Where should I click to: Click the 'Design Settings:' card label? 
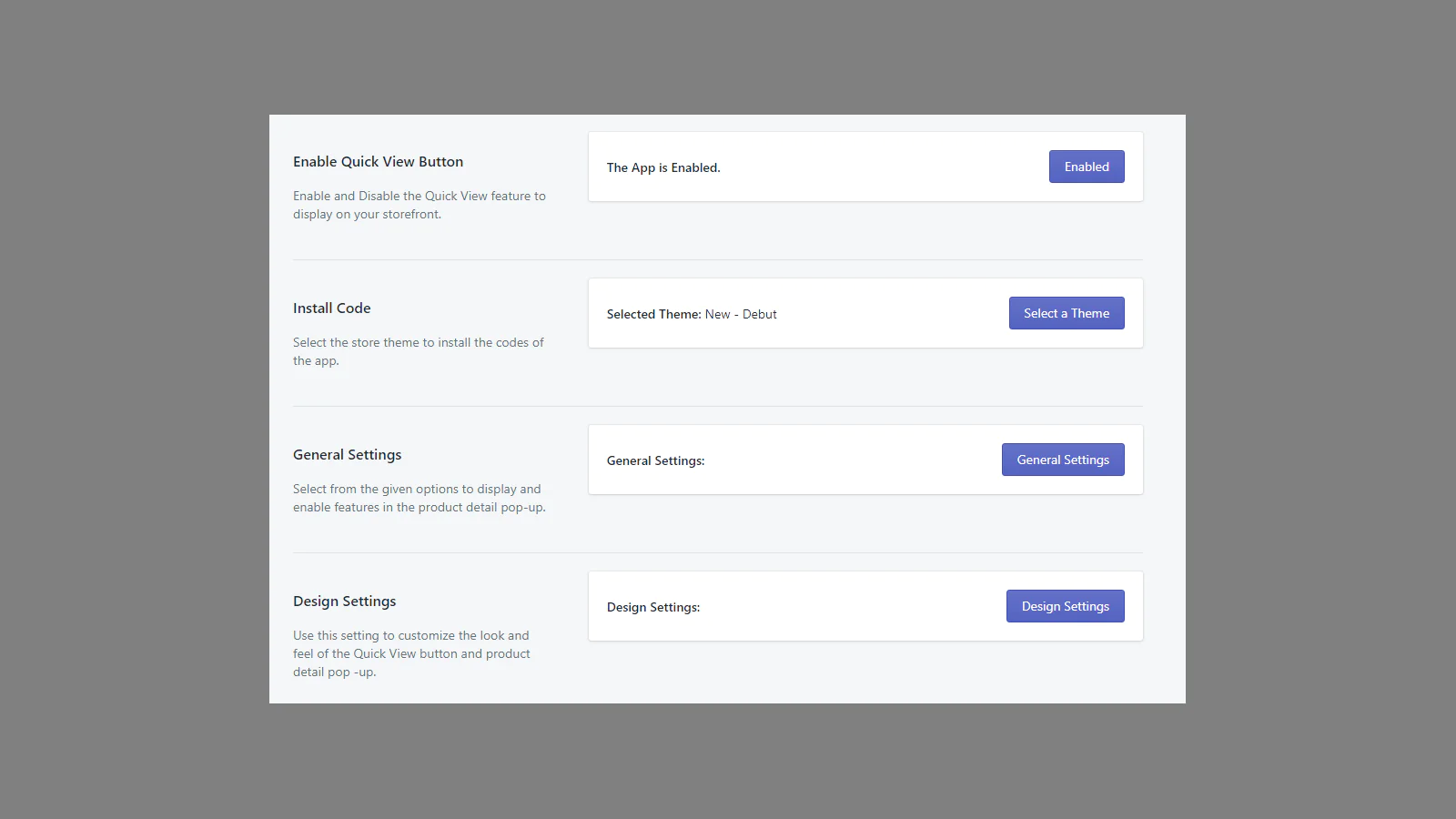pyautogui.click(x=652, y=607)
